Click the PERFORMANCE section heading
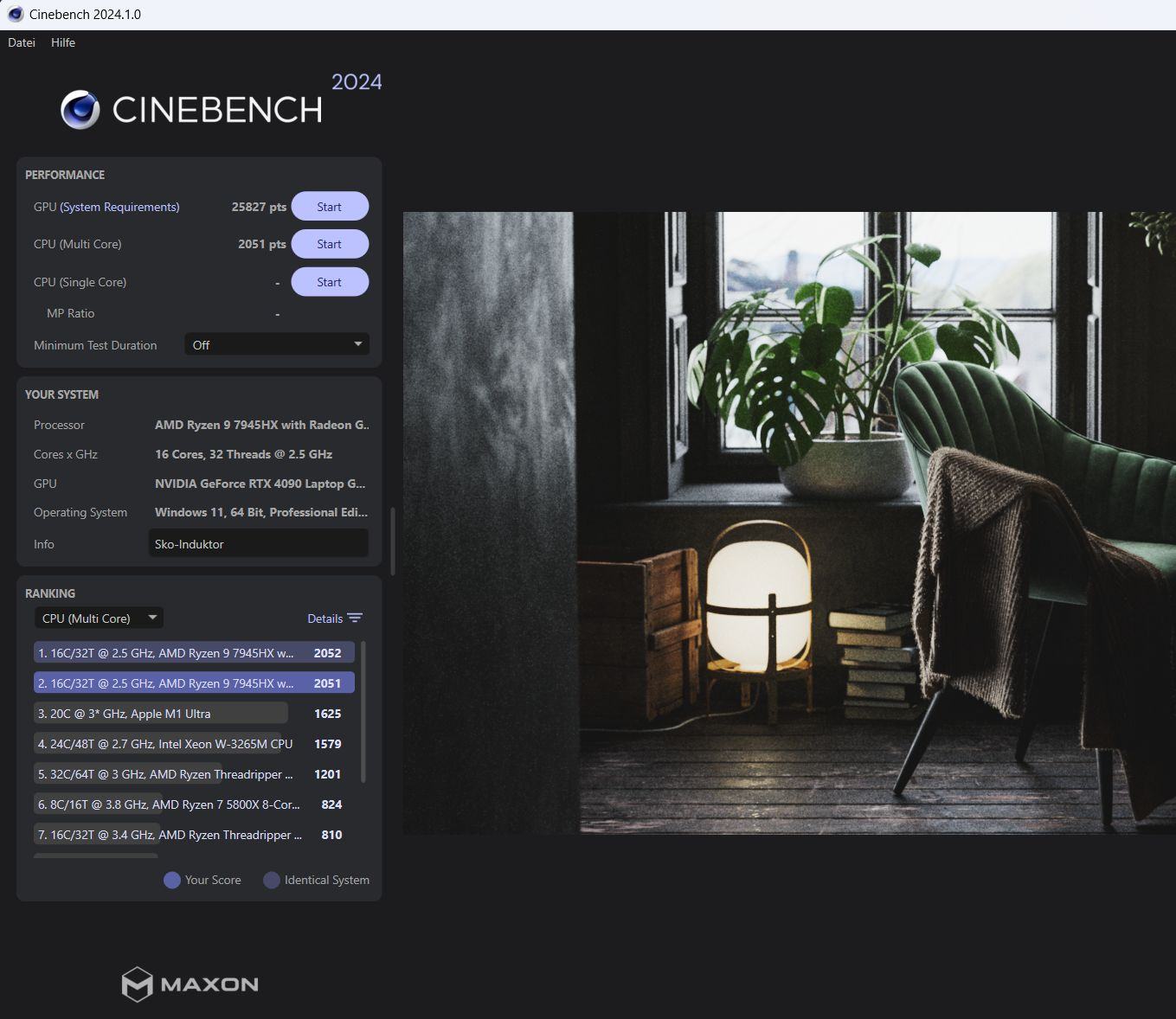The image size is (1176, 1019). point(65,175)
